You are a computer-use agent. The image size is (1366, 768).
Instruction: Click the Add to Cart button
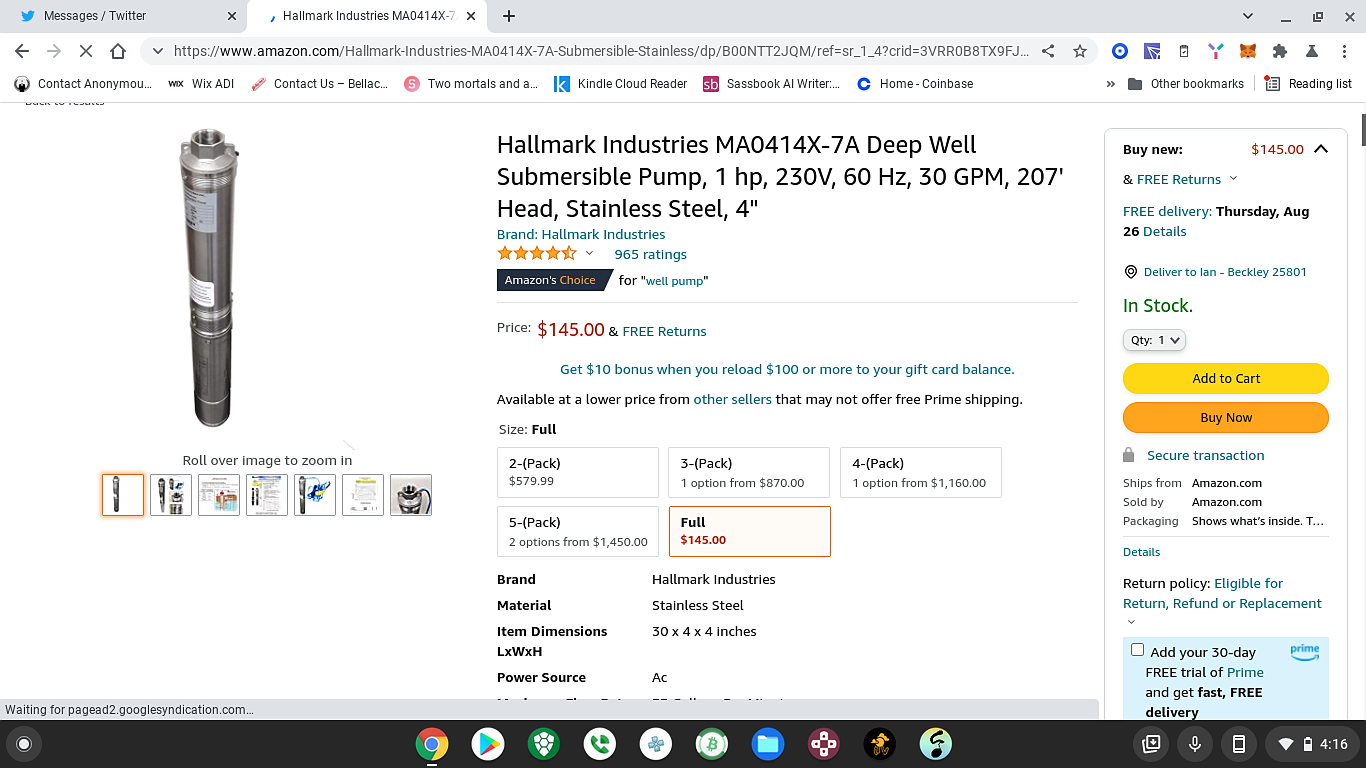click(1226, 378)
